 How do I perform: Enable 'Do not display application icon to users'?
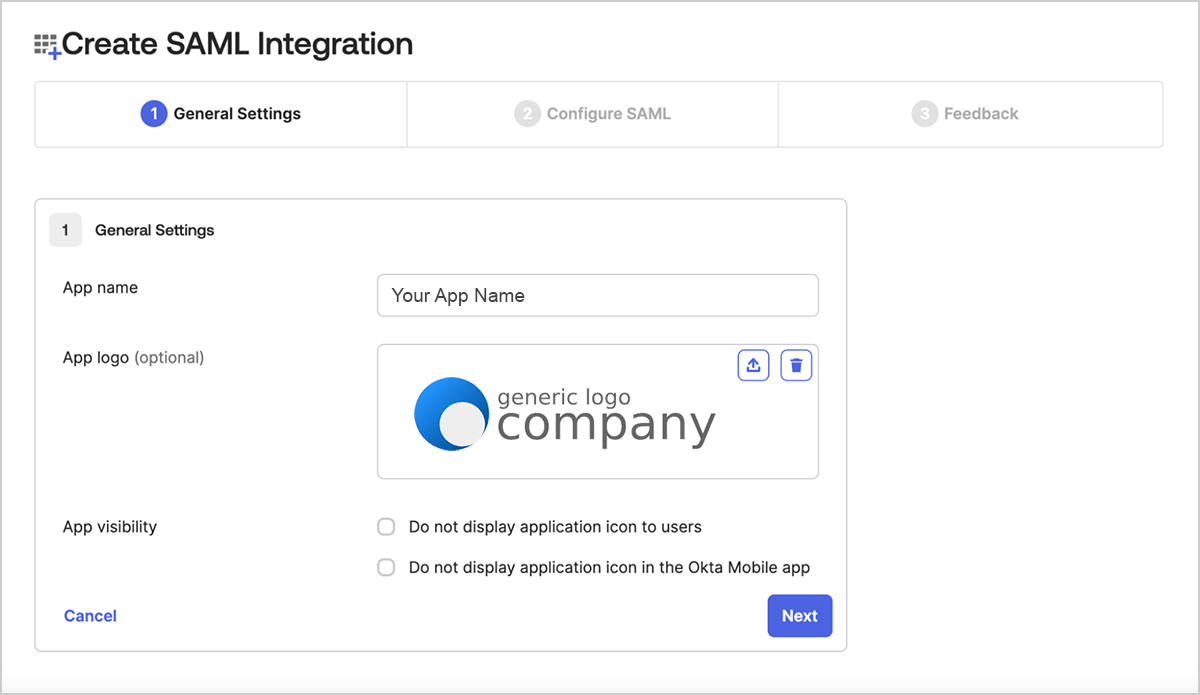click(x=386, y=527)
